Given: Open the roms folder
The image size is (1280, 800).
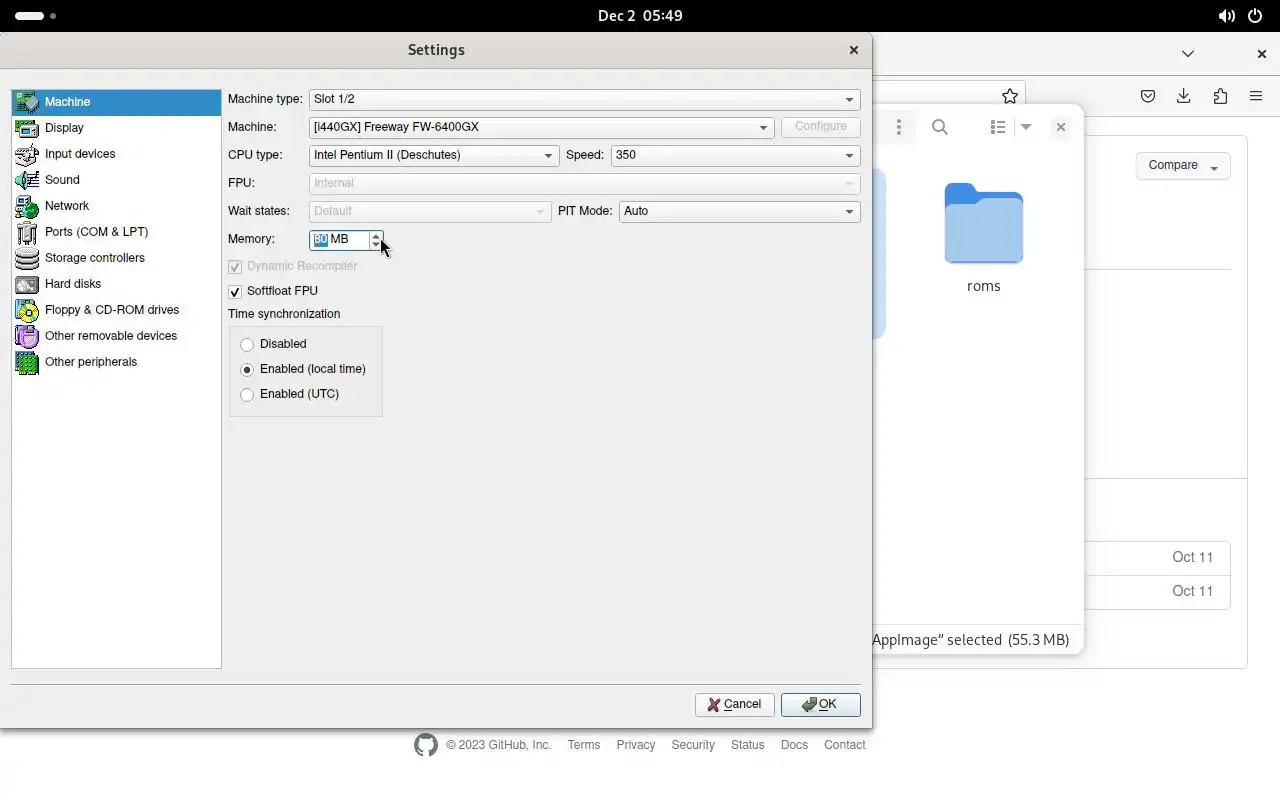Looking at the screenshot, I should pos(984,239).
